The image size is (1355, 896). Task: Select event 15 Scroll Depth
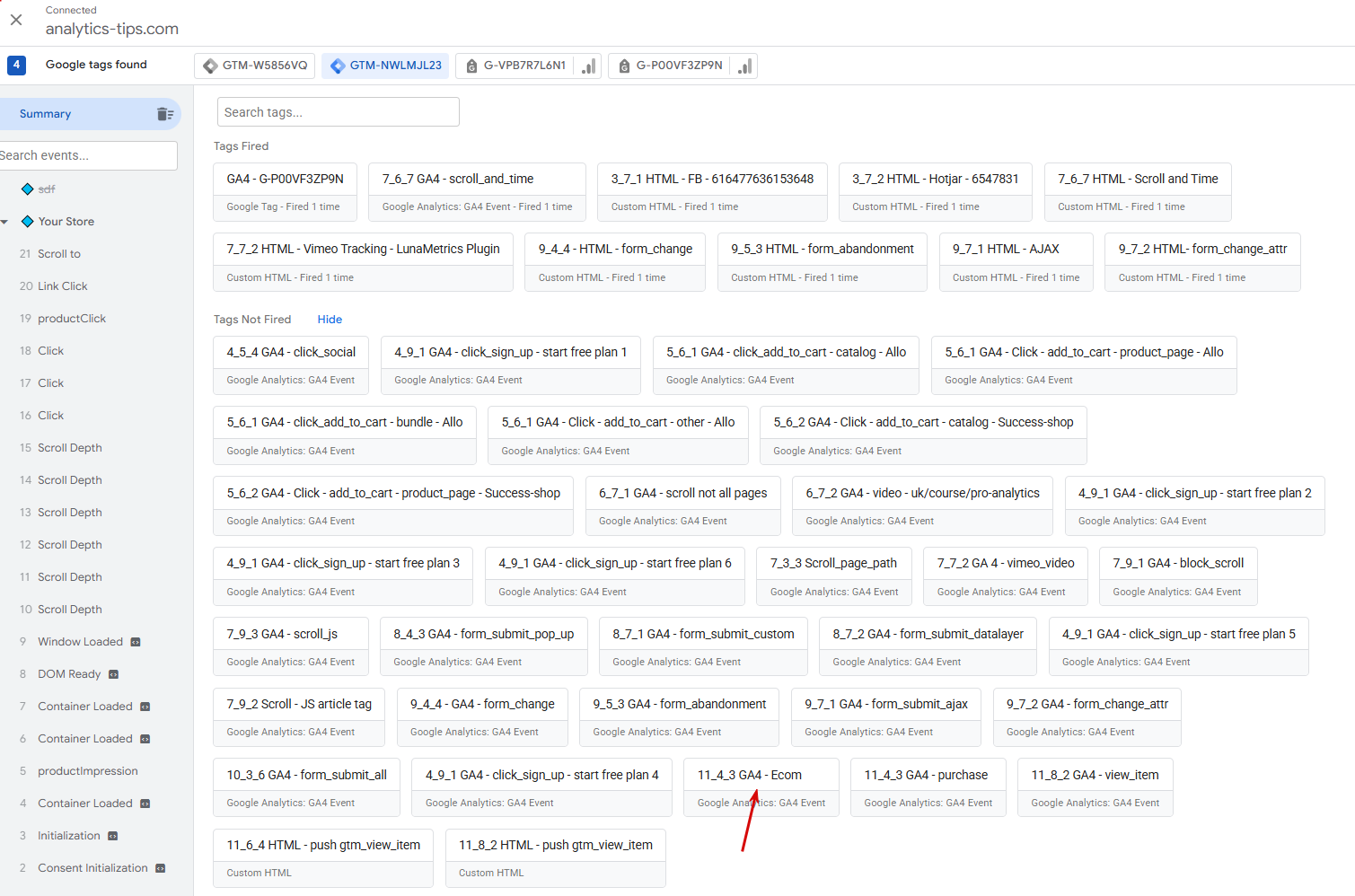(x=70, y=448)
